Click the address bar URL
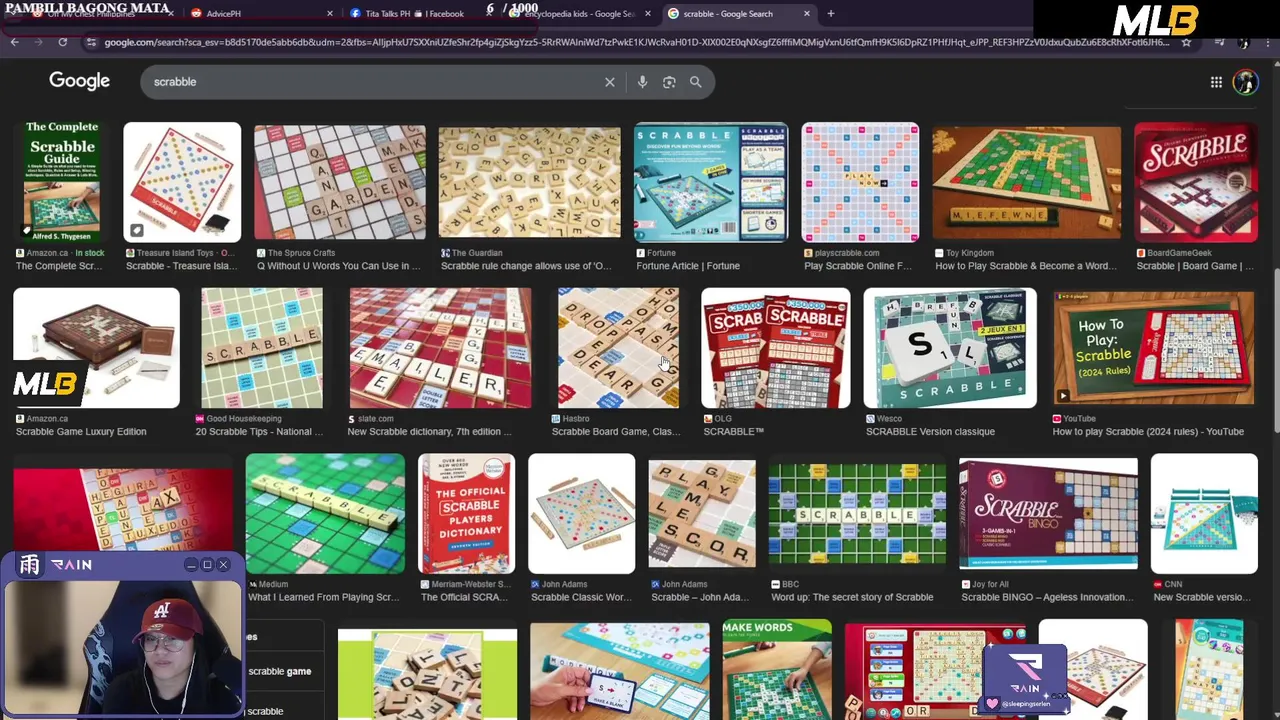The image size is (1280, 720). pos(635,42)
